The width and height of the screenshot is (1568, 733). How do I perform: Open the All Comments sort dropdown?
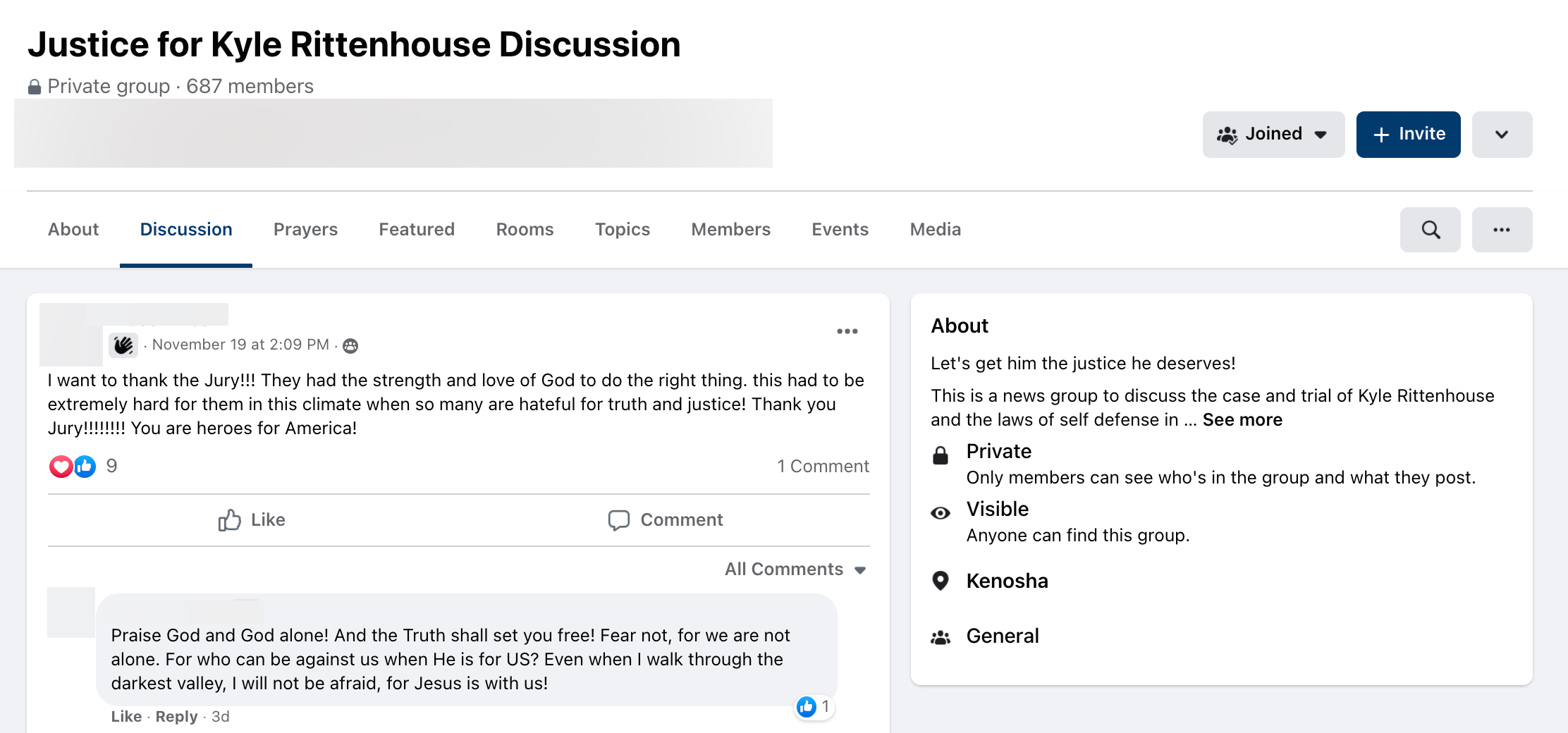795,569
